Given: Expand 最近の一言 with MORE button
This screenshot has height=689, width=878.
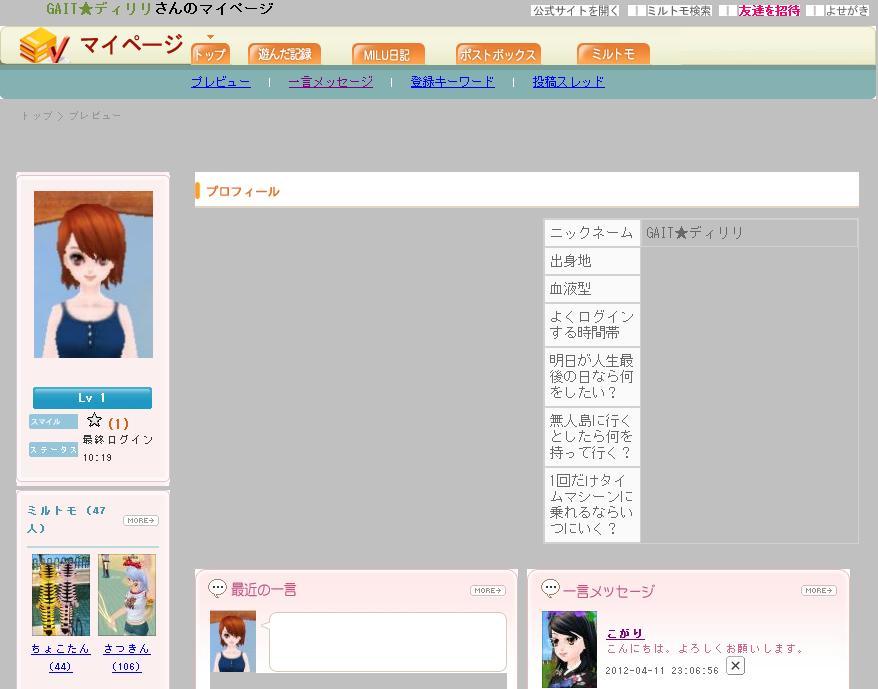Looking at the screenshot, I should [x=487, y=591].
